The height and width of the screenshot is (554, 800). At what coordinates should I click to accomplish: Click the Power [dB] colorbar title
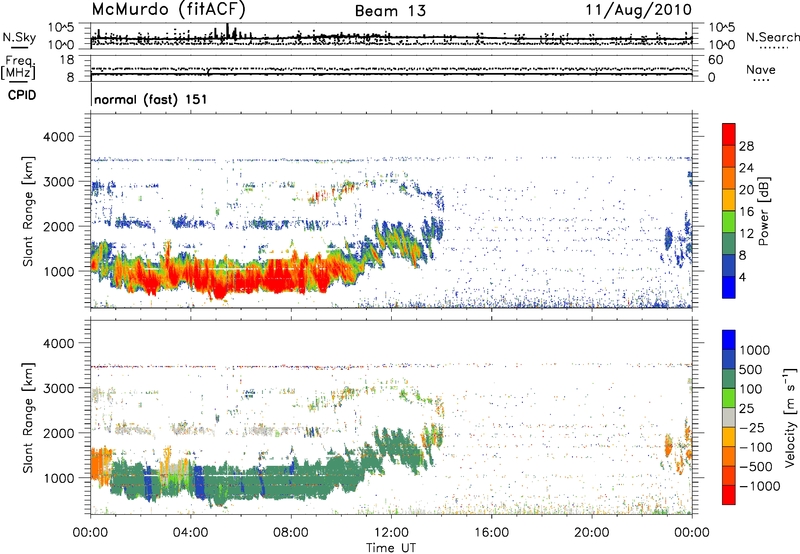click(x=763, y=211)
